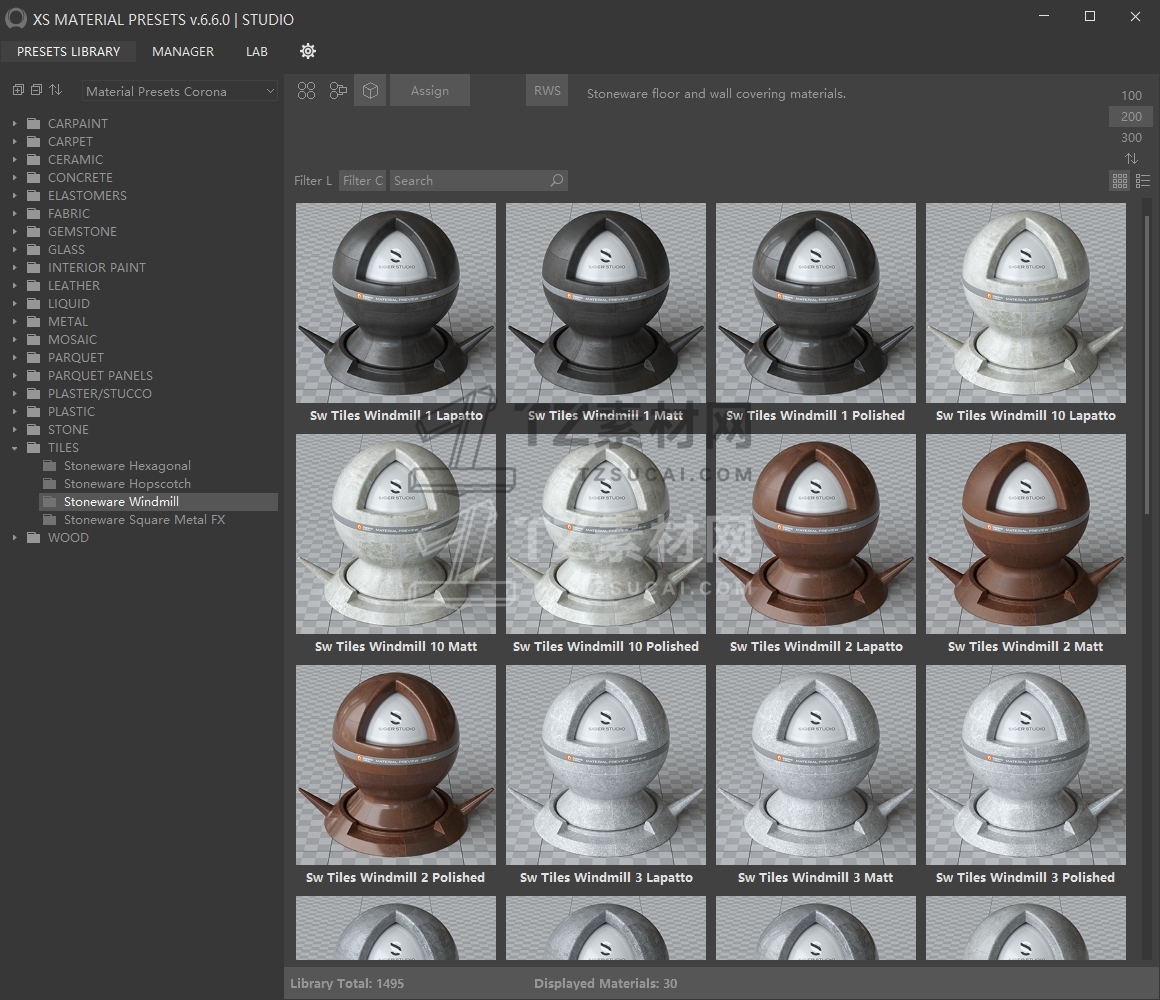
Task: Set thumbnail size to 300
Action: 1131,138
